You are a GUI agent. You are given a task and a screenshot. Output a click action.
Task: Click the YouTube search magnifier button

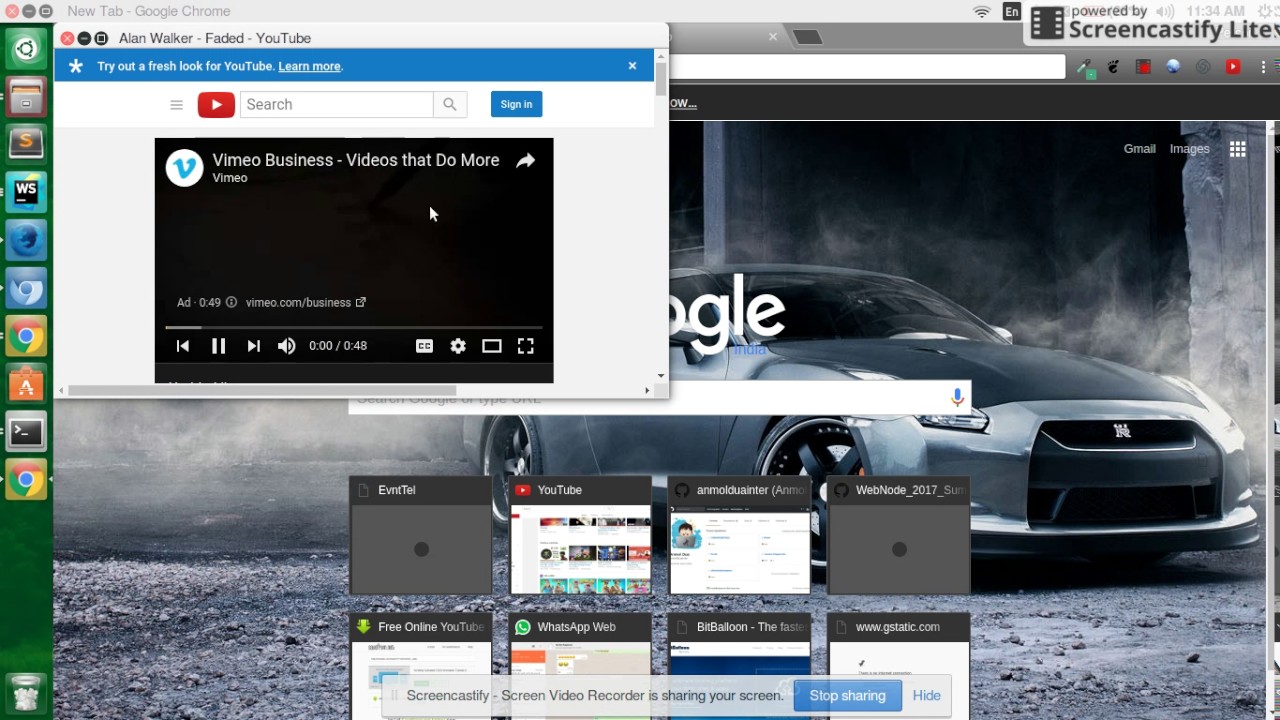(x=450, y=104)
